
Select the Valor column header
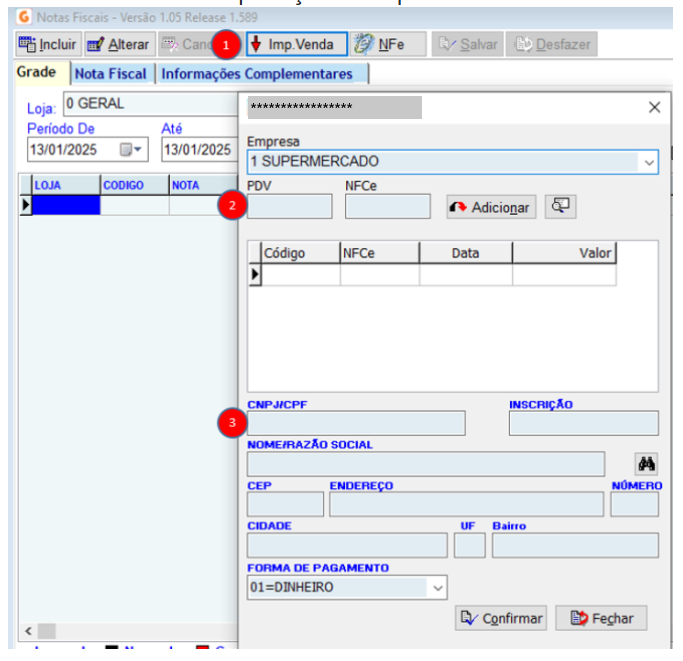coord(565,253)
